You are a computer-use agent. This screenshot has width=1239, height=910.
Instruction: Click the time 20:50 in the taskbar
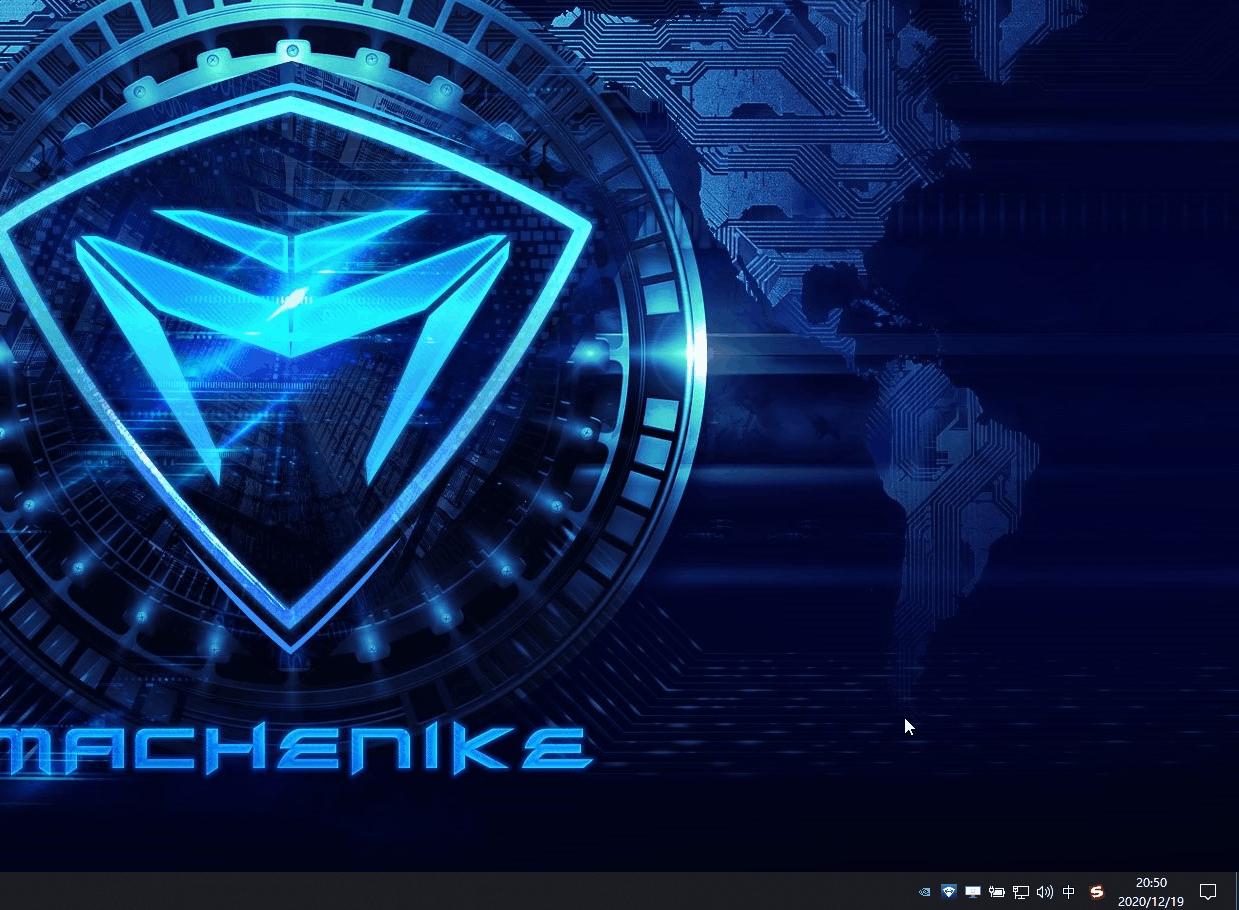[x=1151, y=883]
